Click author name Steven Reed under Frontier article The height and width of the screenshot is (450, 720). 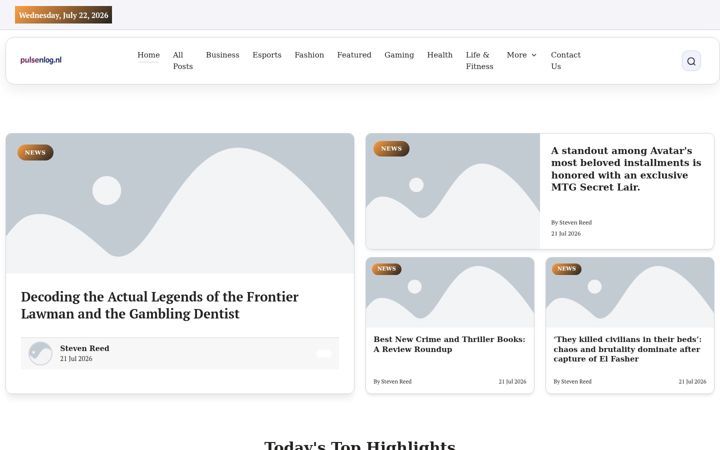click(84, 349)
